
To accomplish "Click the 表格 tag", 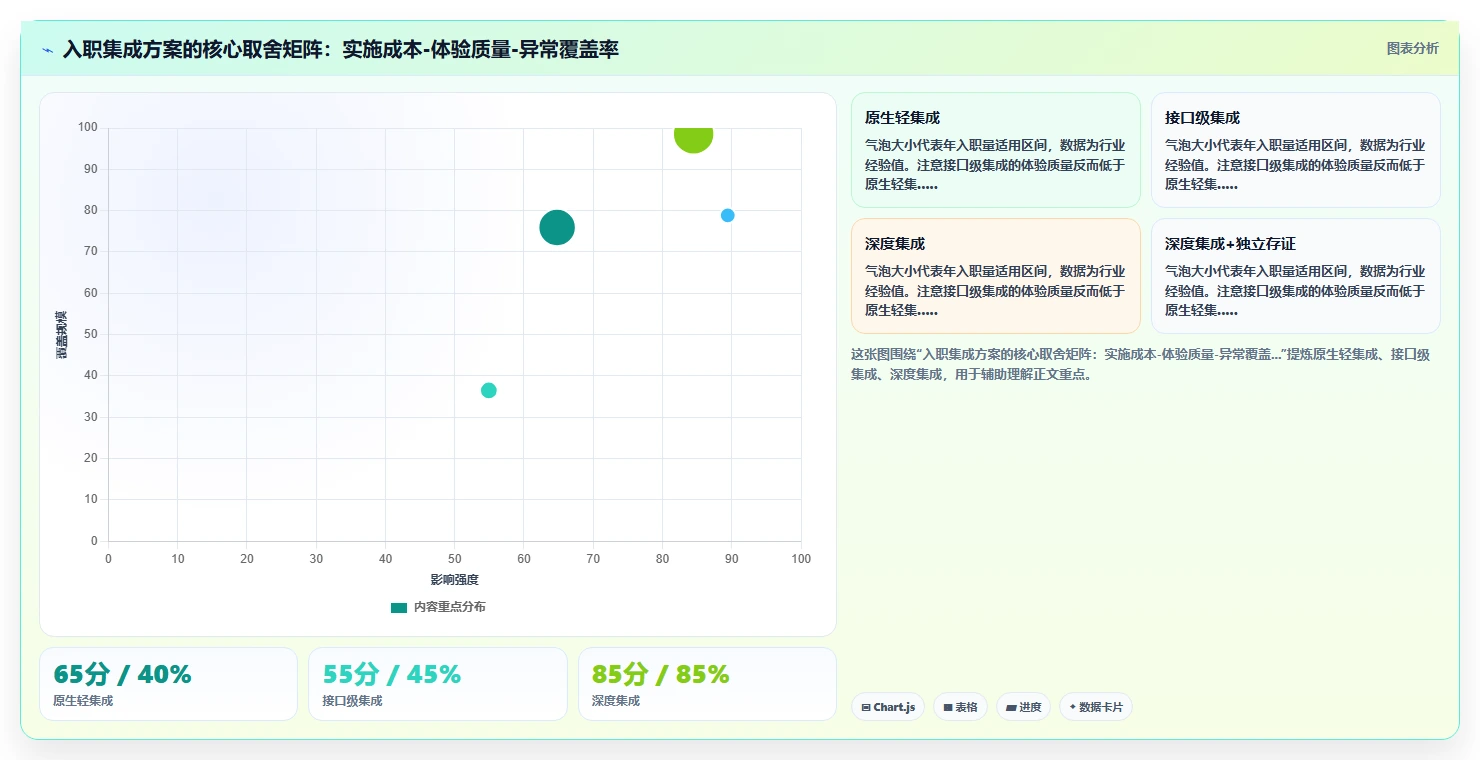I will (x=960, y=707).
